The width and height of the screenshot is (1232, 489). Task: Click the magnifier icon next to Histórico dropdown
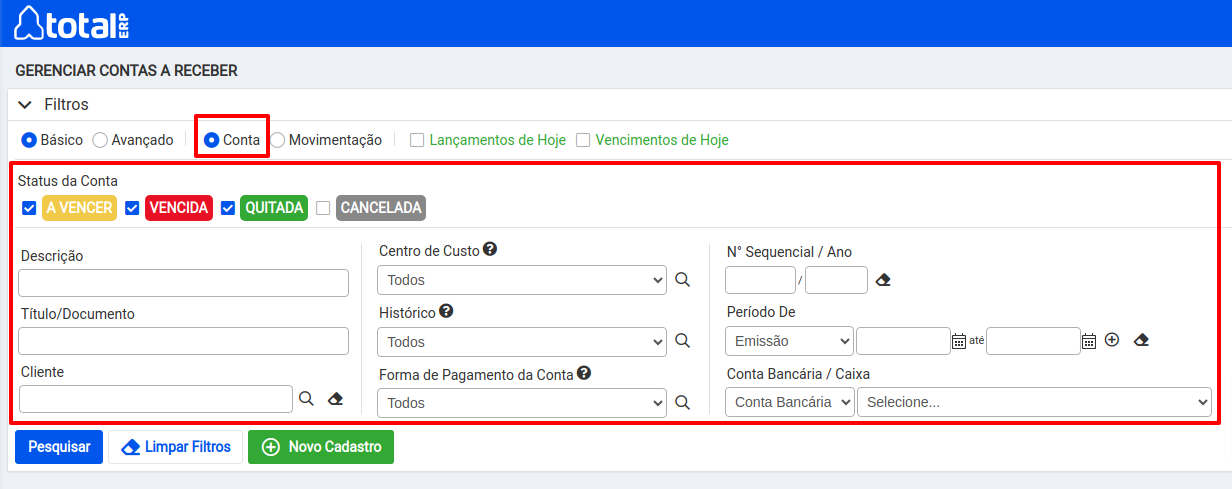pyautogui.click(x=682, y=341)
